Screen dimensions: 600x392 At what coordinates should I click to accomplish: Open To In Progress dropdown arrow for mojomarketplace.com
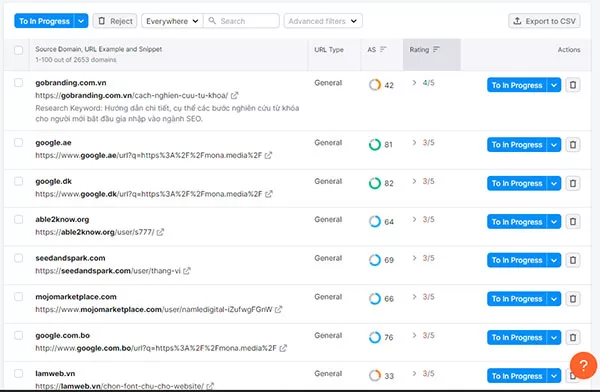pos(554,299)
